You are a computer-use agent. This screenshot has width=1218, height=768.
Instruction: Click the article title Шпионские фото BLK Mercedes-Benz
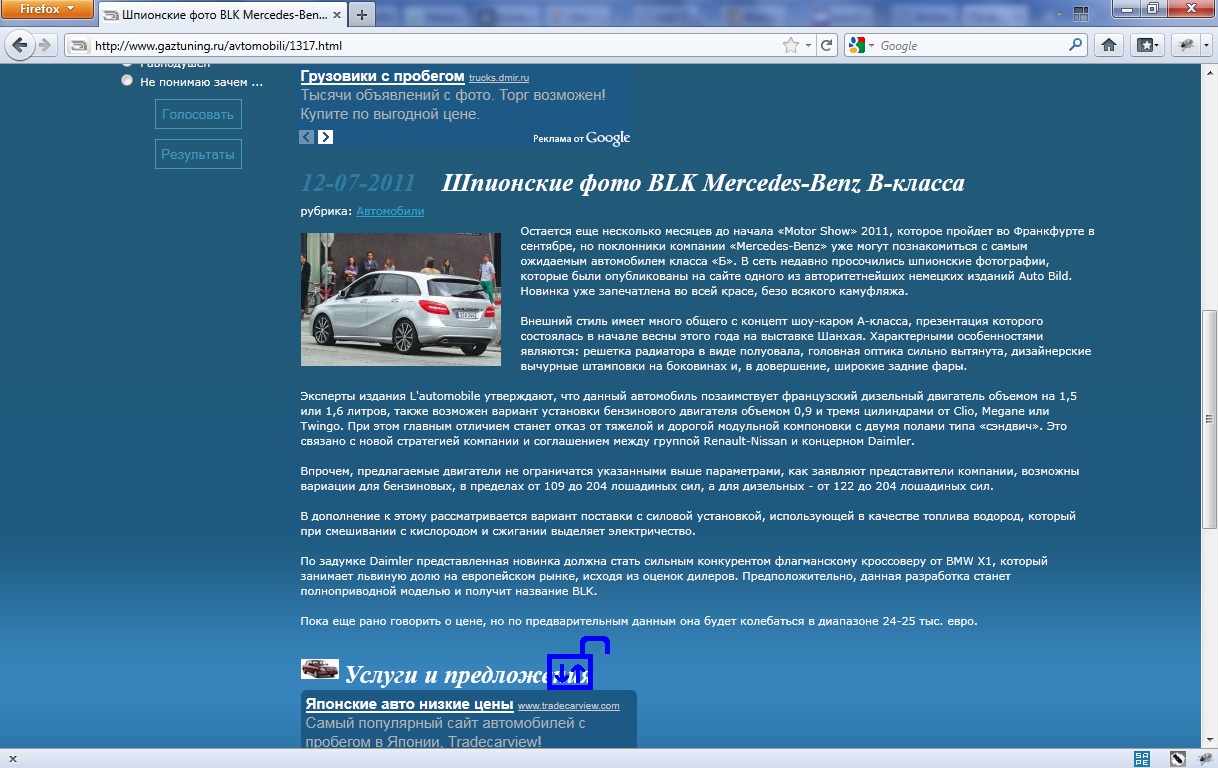coord(703,183)
